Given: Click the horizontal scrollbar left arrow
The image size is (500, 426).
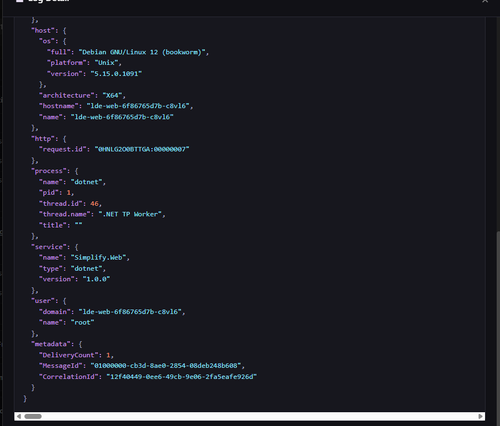Looking at the screenshot, I should click(19, 416).
